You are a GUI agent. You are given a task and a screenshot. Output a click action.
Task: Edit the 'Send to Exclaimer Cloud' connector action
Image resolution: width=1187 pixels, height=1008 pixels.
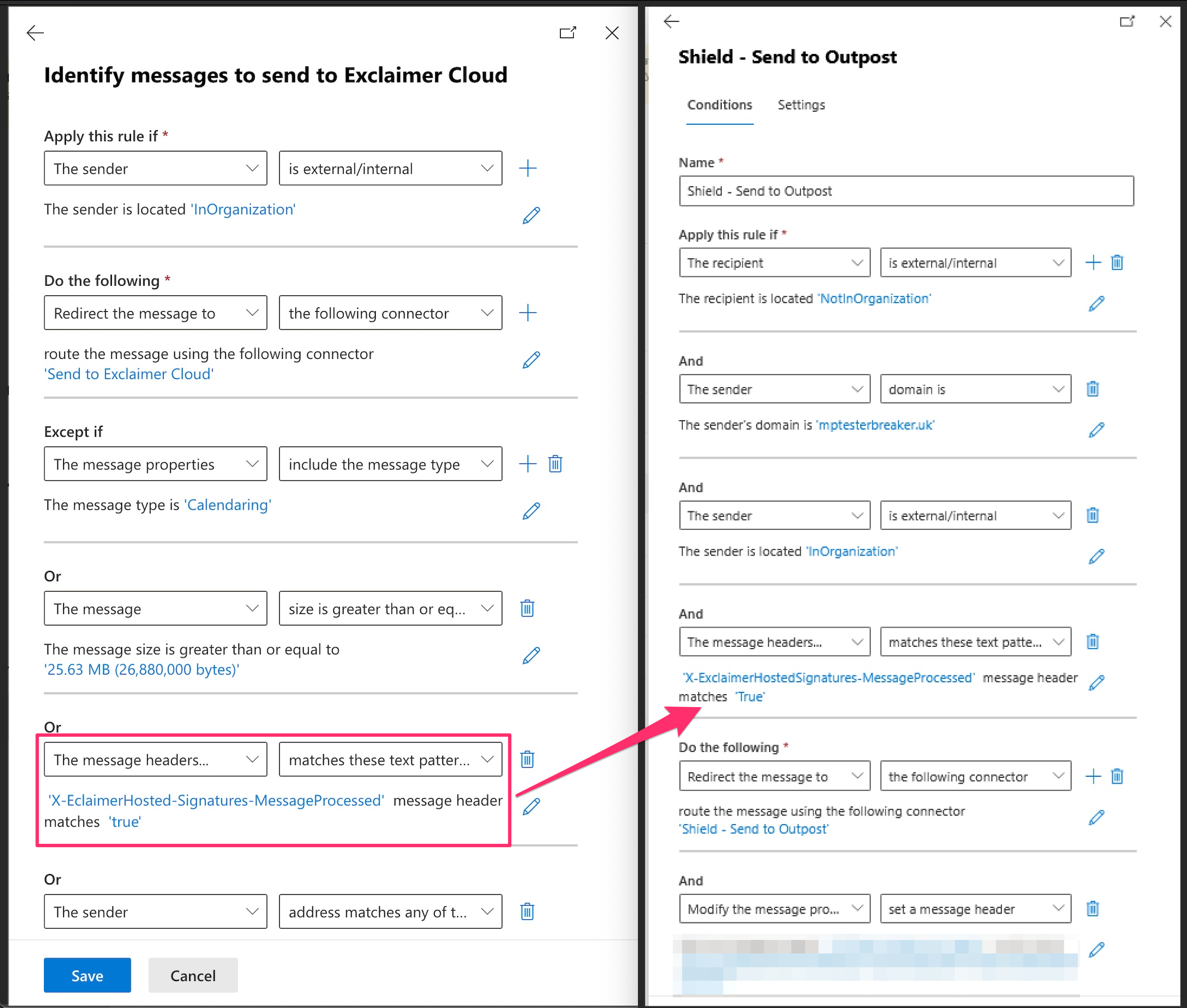coord(531,360)
